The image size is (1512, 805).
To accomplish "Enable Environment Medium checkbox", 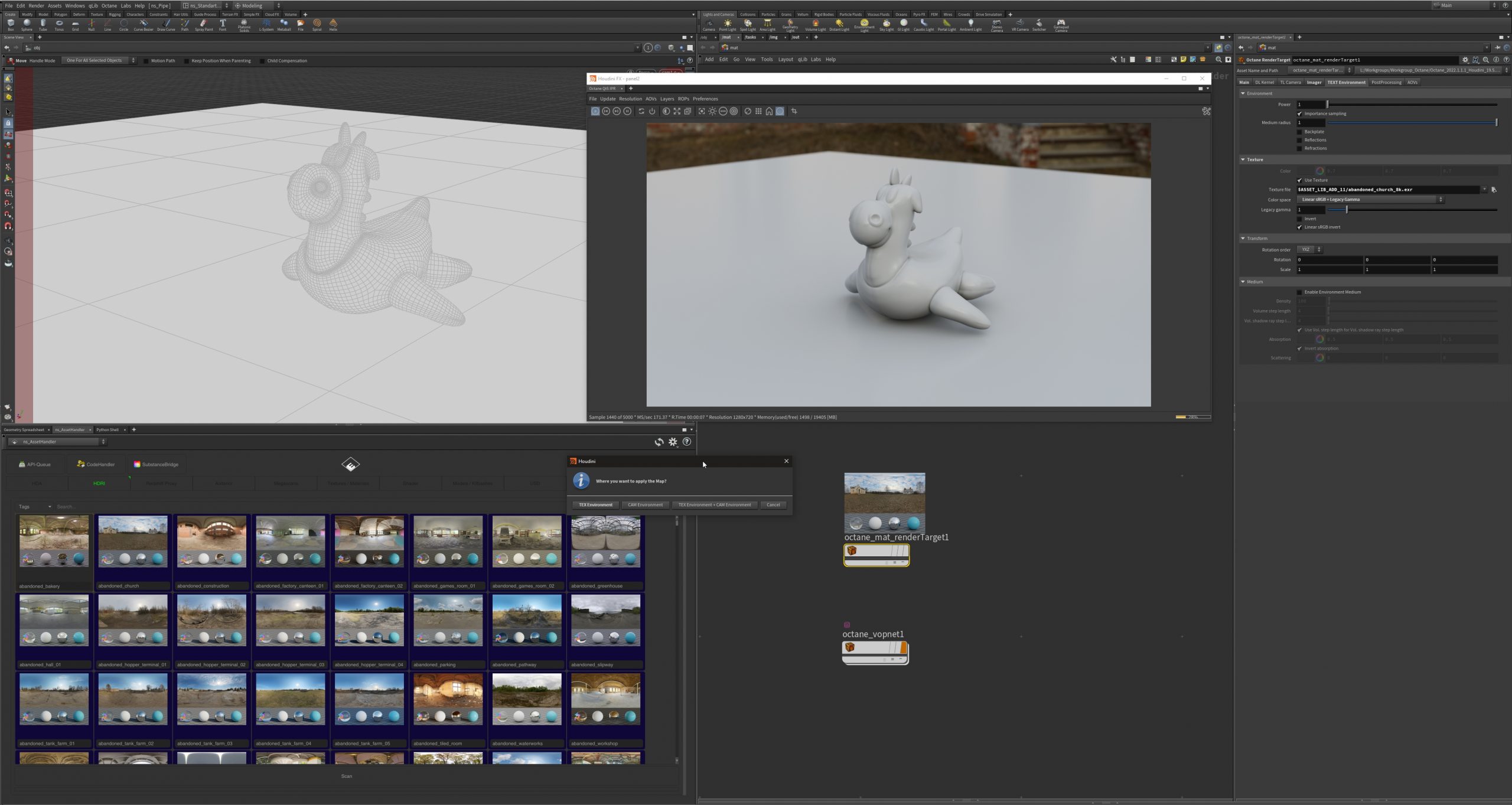I will coord(1299,292).
